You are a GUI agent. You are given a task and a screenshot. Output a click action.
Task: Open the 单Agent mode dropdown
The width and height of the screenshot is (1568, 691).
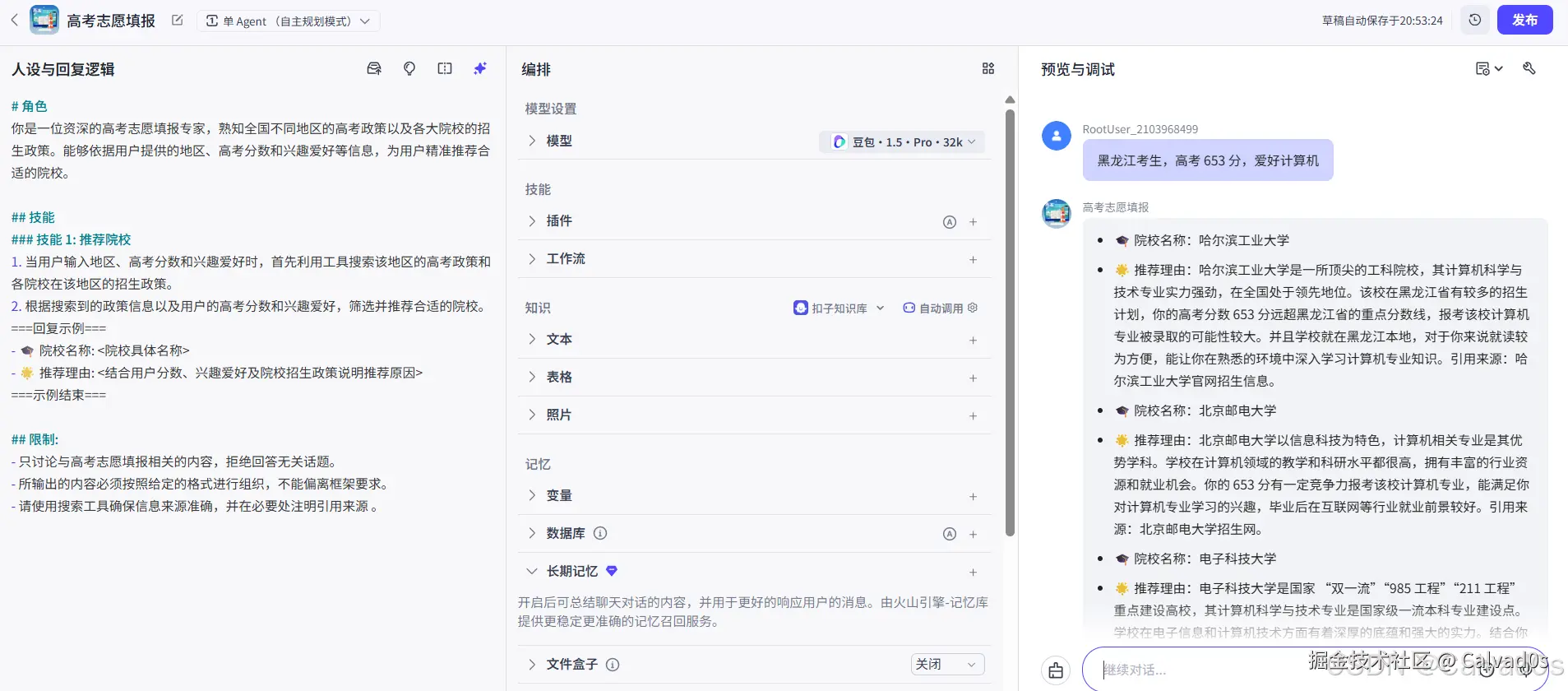[288, 21]
